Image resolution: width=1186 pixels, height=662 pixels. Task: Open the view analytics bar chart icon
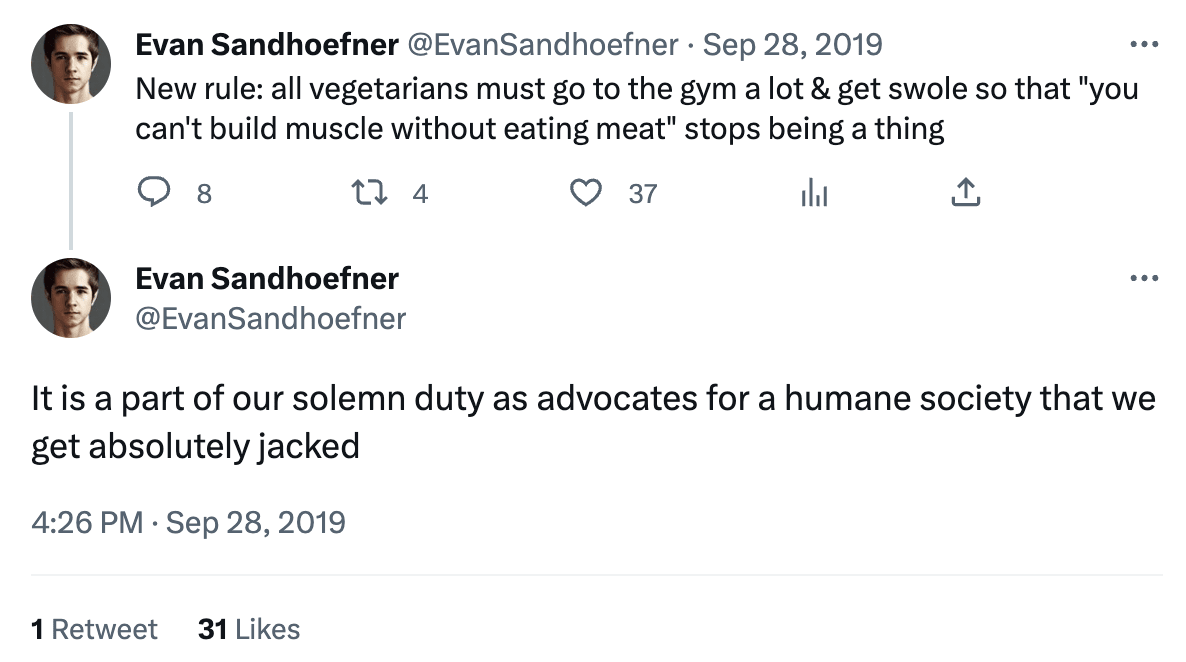click(x=814, y=193)
